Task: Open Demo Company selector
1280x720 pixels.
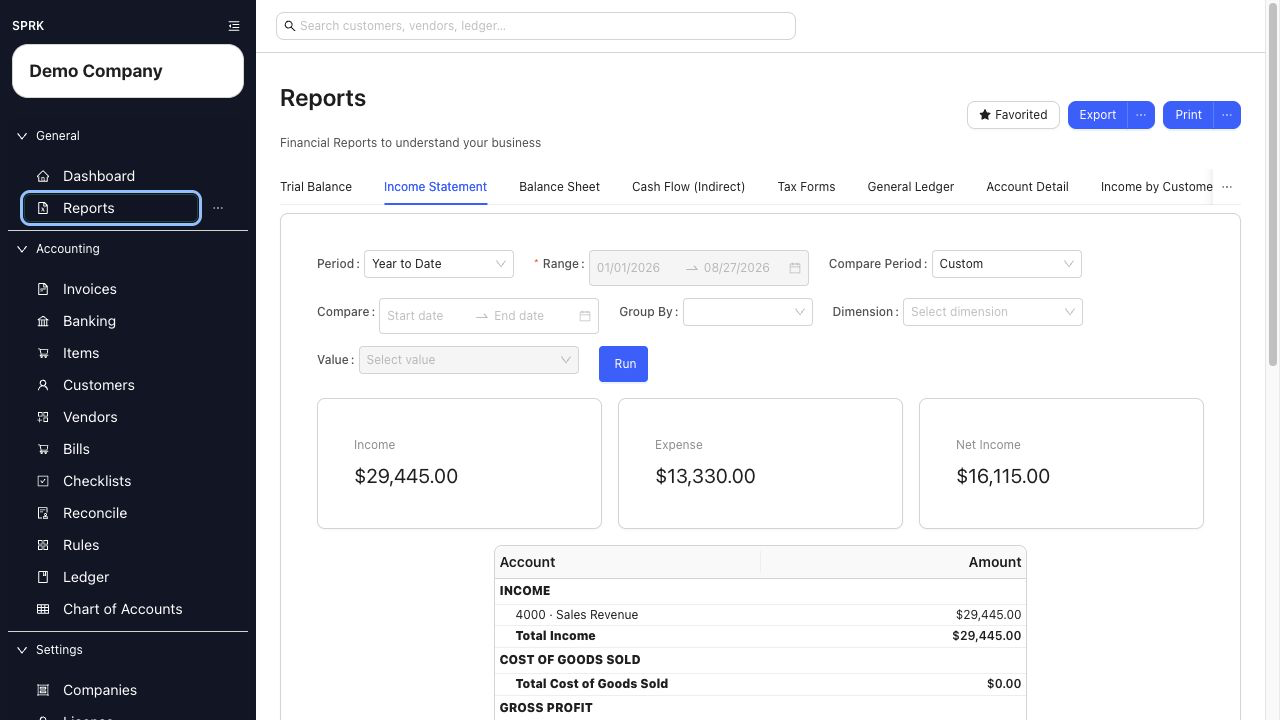Action: coord(128,71)
